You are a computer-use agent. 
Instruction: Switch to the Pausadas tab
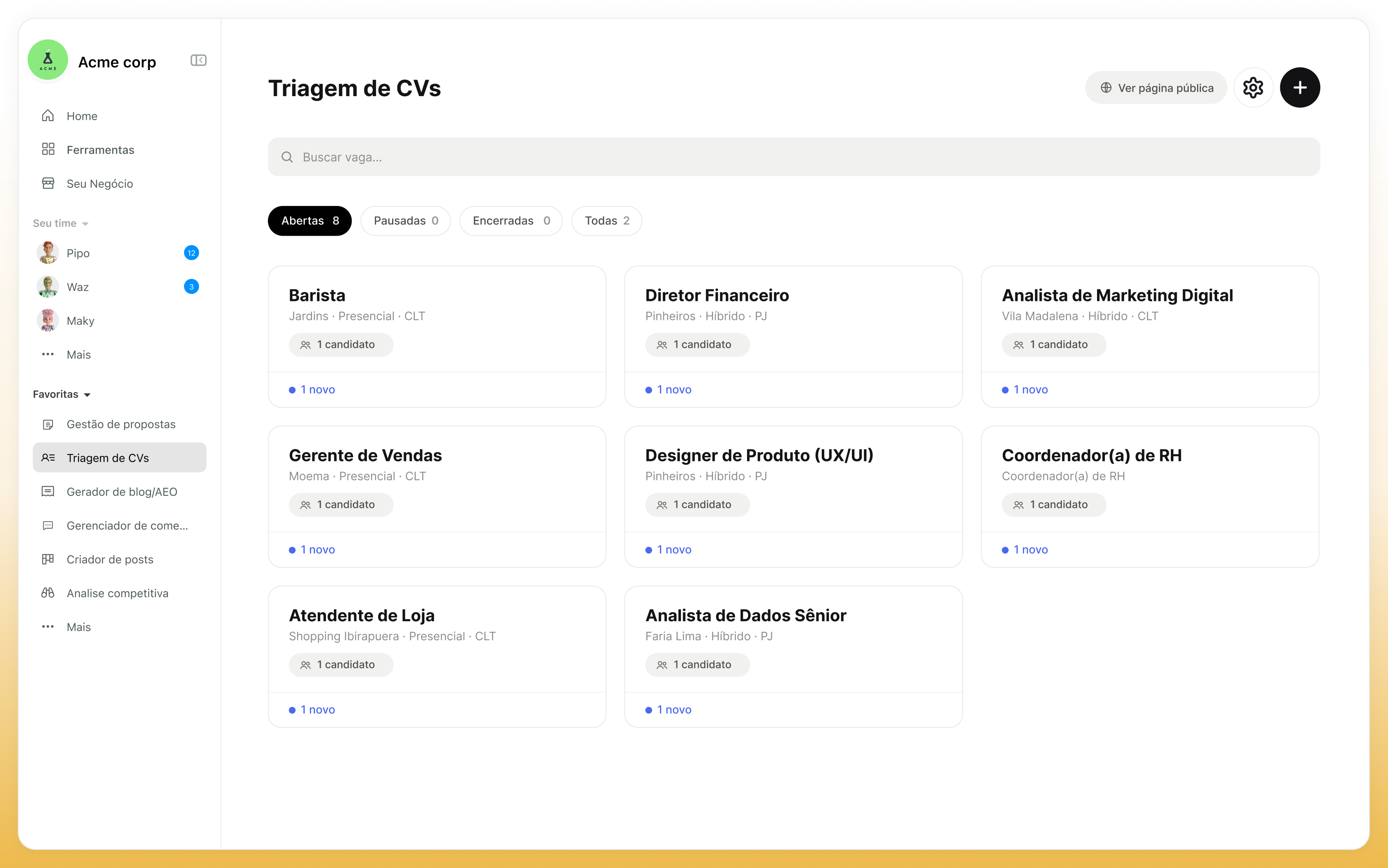point(405,221)
